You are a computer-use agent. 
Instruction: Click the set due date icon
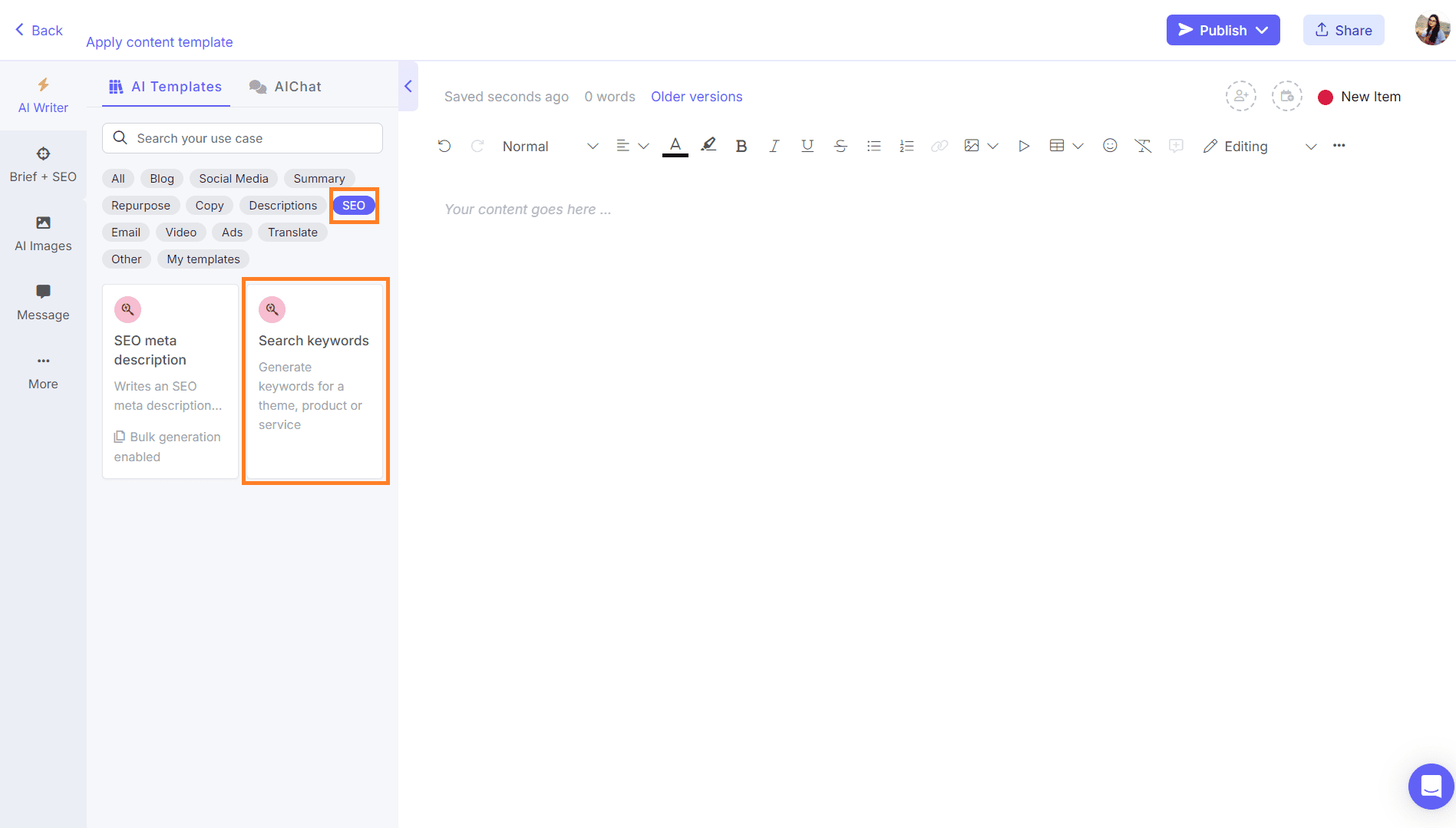point(1287,97)
